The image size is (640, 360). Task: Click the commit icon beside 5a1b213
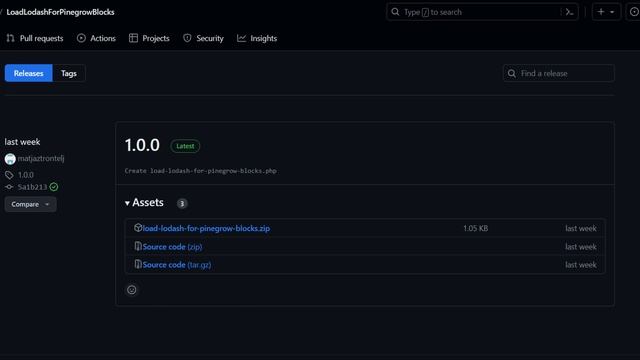(9, 187)
